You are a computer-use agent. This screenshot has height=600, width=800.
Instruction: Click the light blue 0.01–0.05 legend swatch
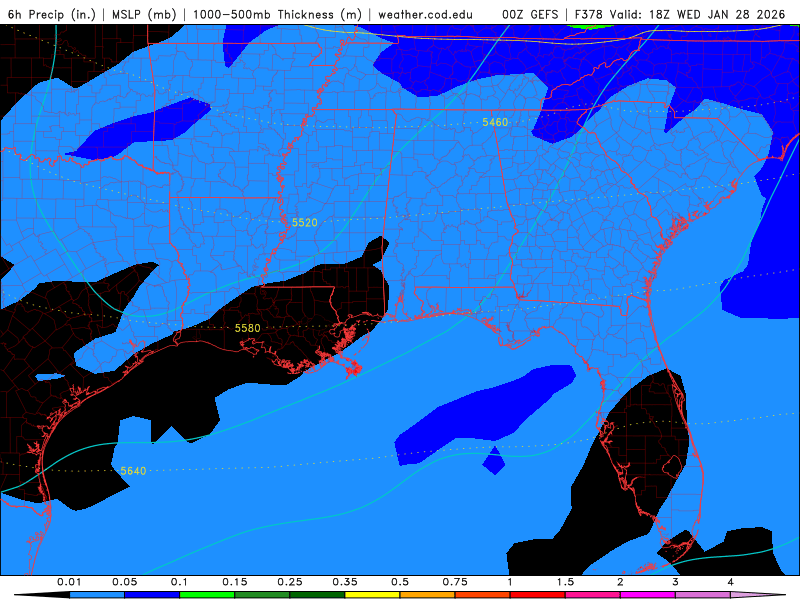[97, 595]
